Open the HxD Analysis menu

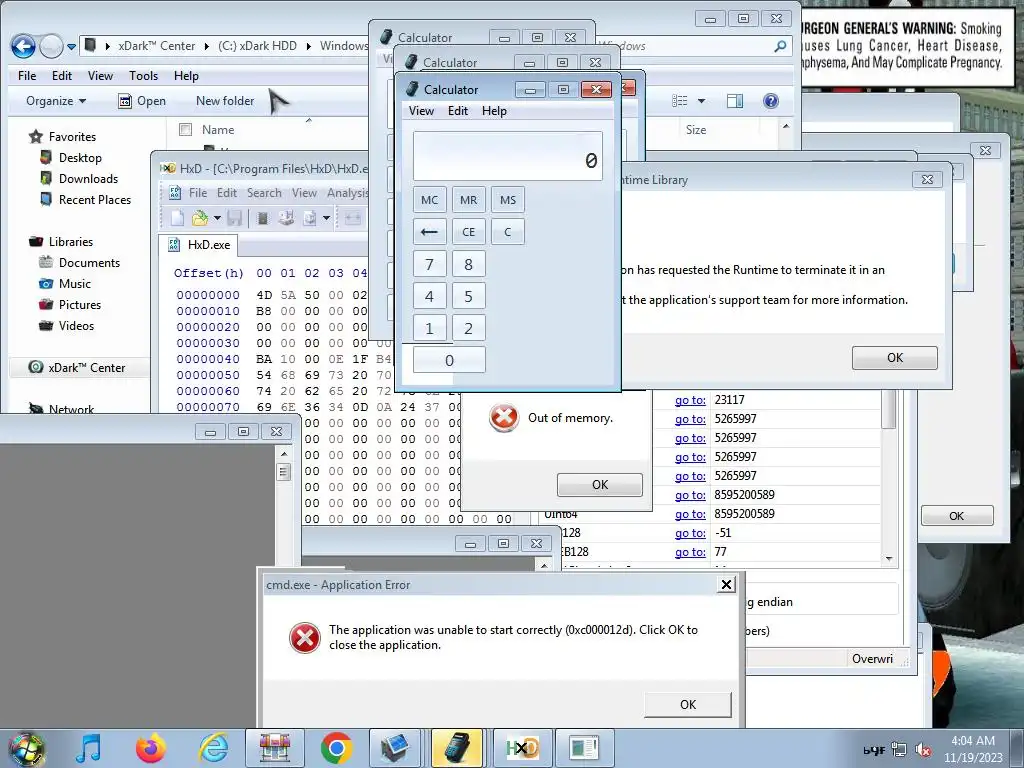tap(347, 193)
